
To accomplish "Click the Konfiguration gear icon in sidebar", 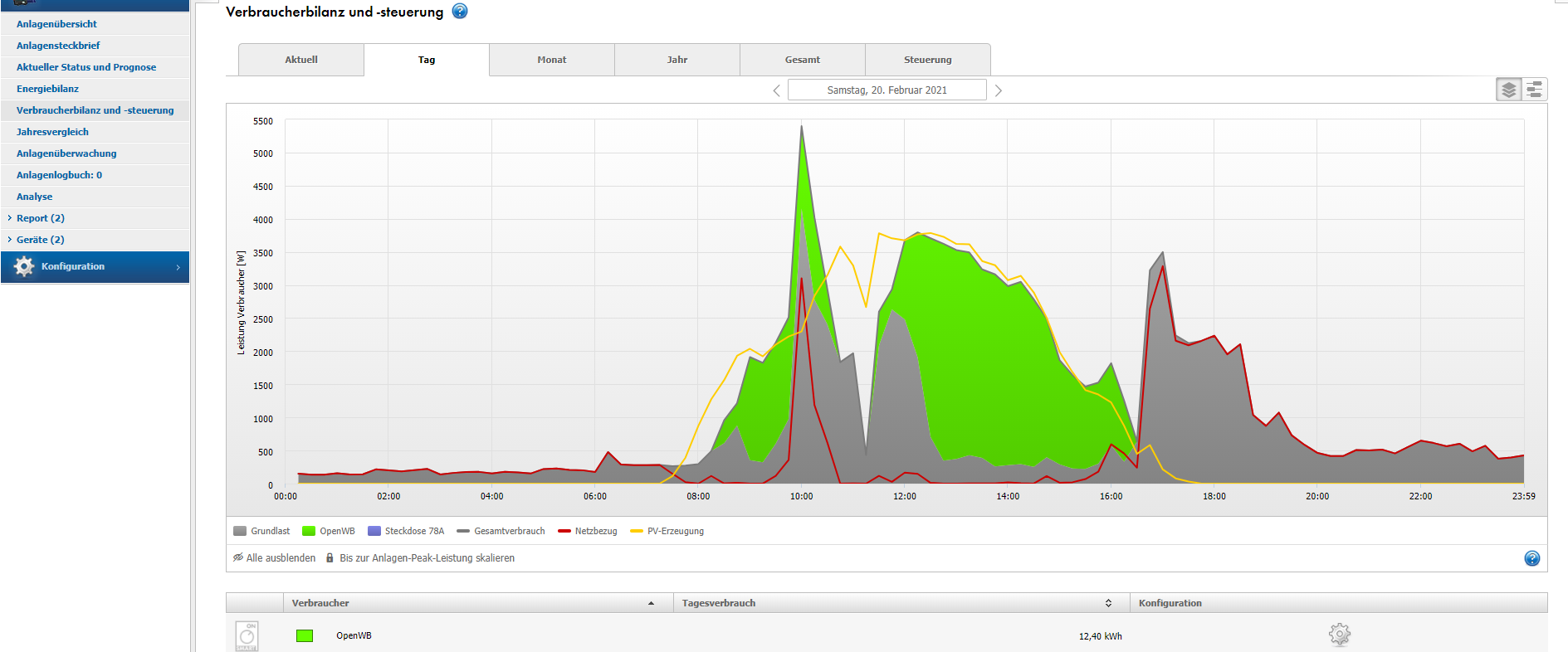I will 24,266.
